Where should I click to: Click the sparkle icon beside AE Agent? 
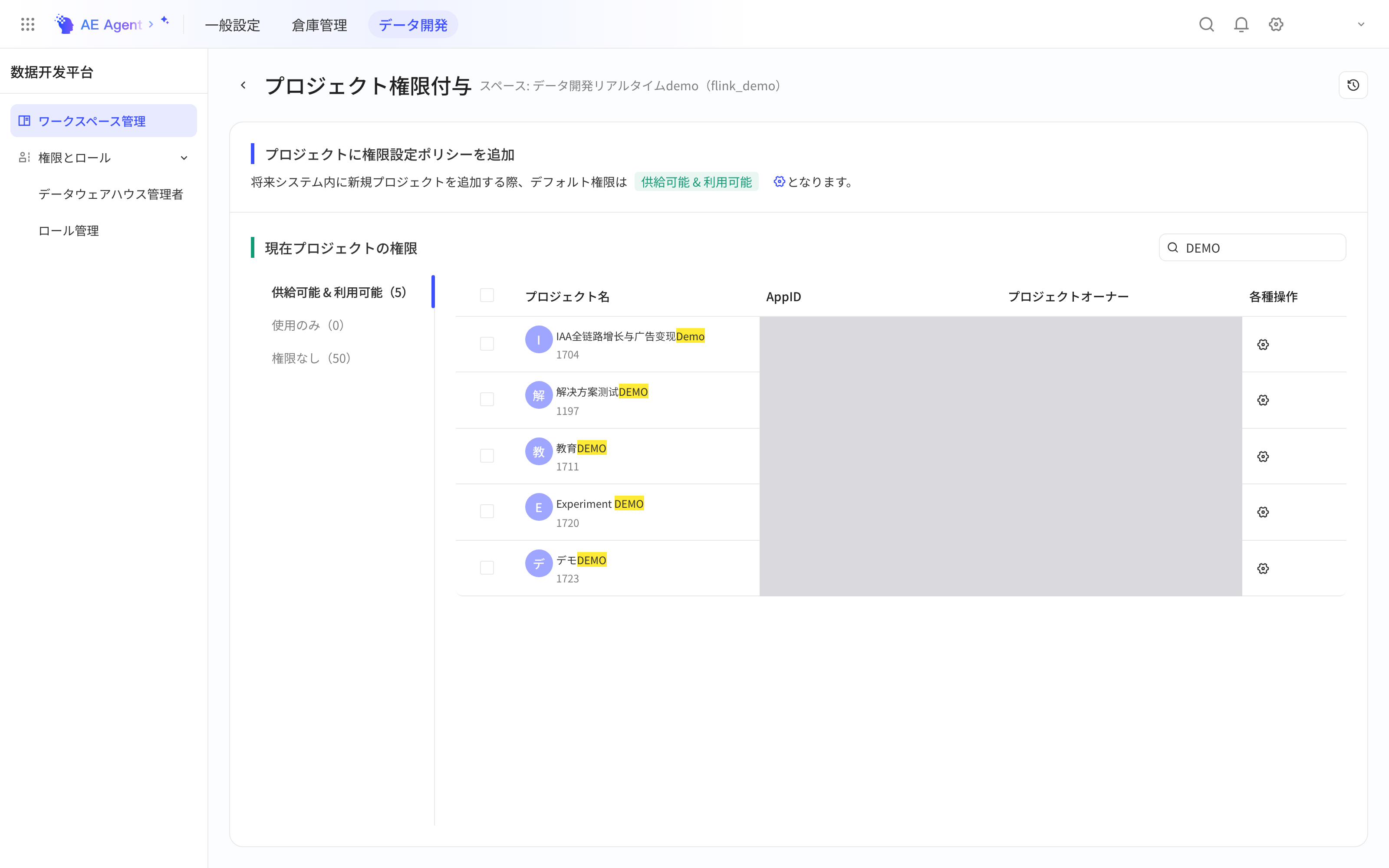[165, 20]
